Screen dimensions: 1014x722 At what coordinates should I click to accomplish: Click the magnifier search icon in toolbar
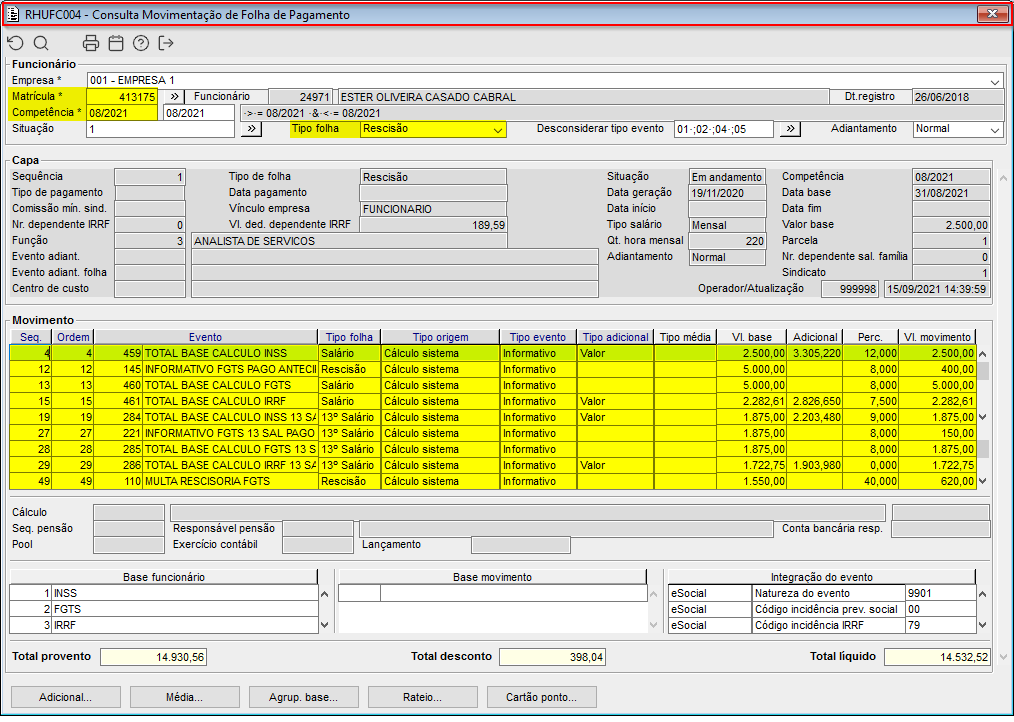click(x=41, y=43)
